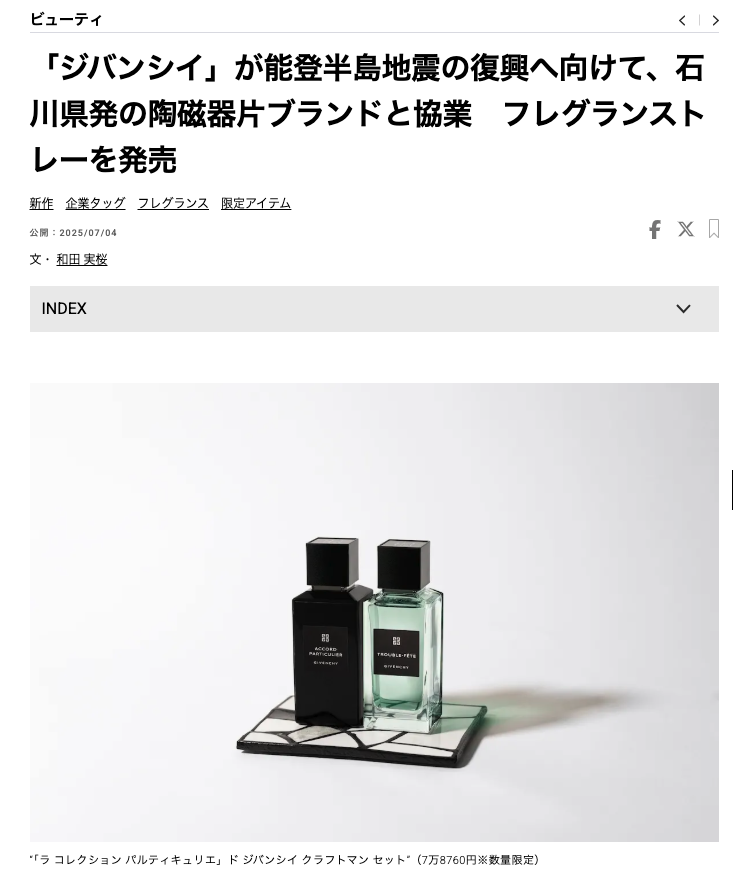Open the ビューティ category
This screenshot has width=733, height=880.
click(x=66, y=20)
